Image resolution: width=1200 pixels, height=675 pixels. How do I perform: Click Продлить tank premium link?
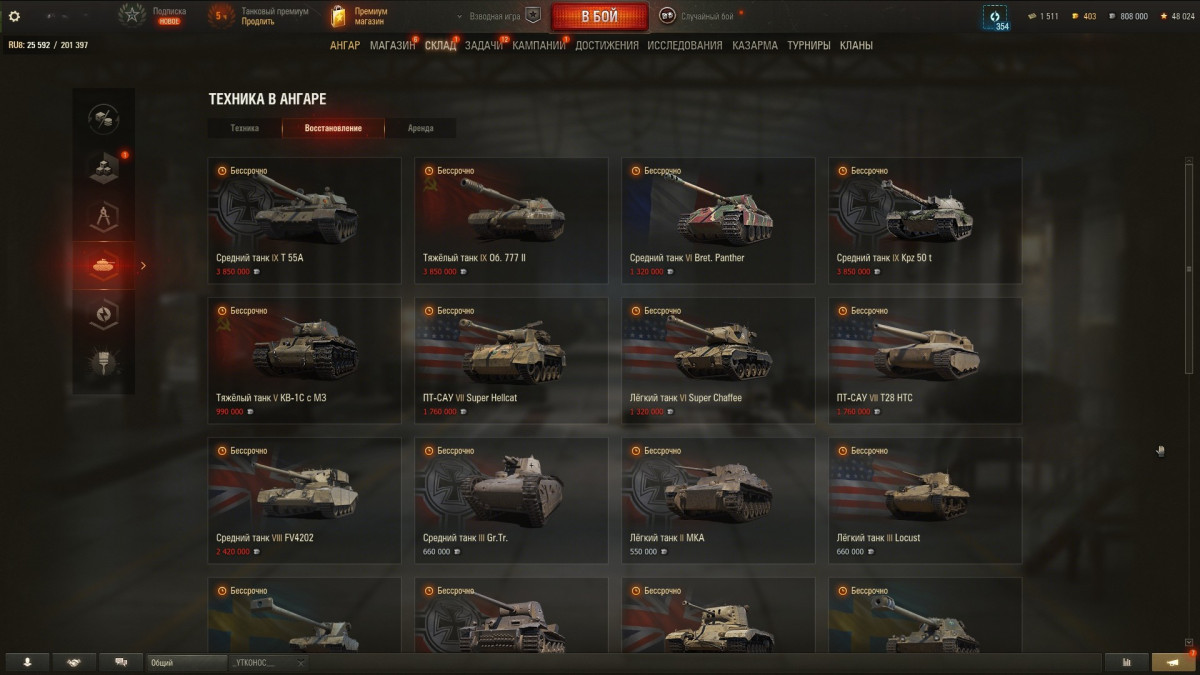pyautogui.click(x=258, y=21)
